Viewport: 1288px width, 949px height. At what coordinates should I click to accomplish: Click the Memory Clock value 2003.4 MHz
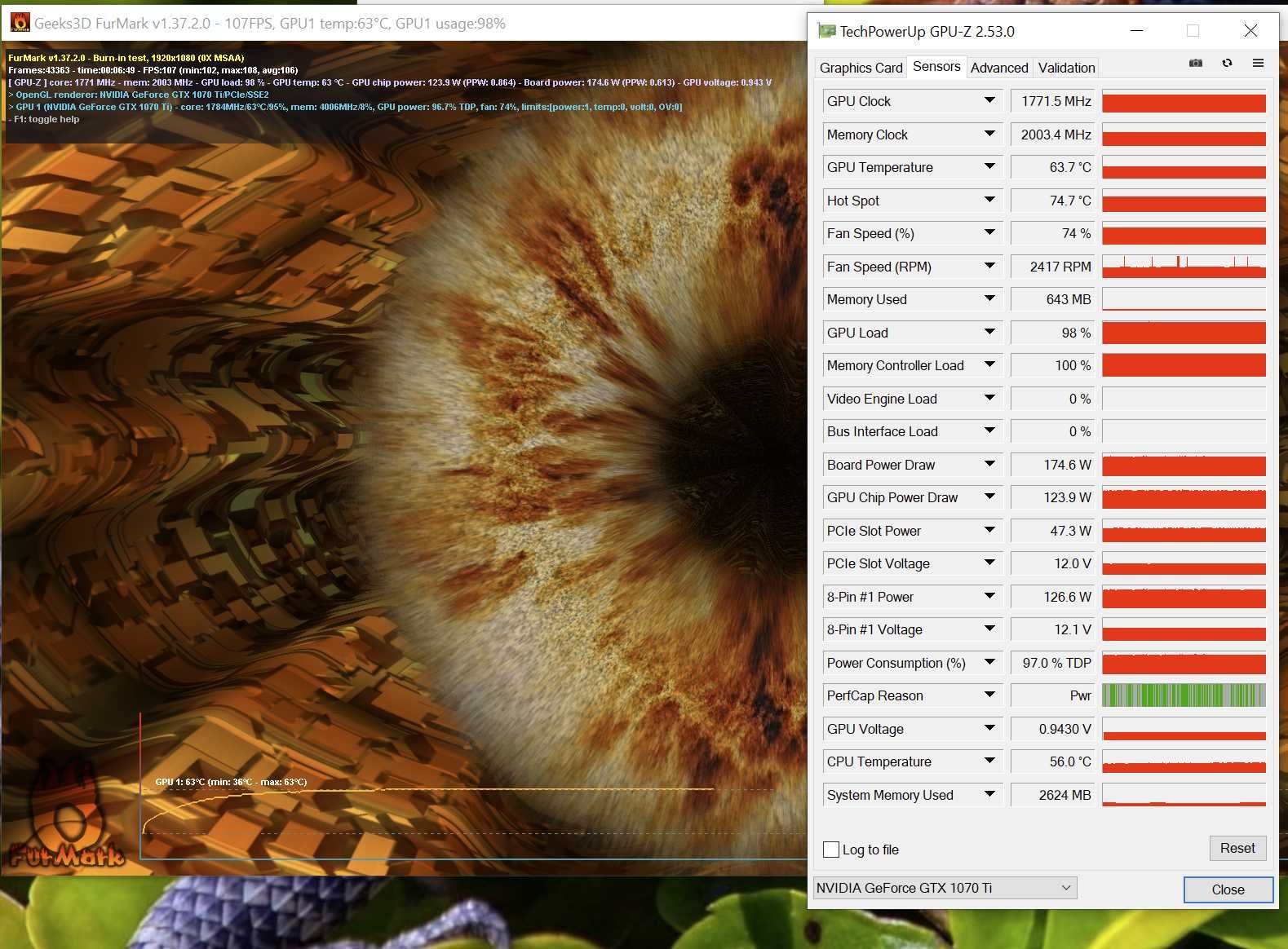(x=1053, y=135)
